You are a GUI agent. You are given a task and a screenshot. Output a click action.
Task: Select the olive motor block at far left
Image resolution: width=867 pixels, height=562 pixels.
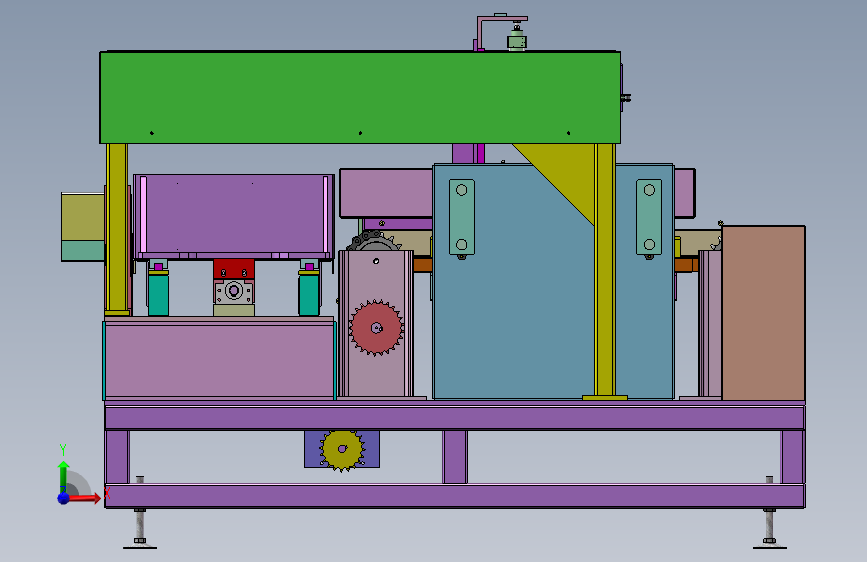click(x=83, y=227)
